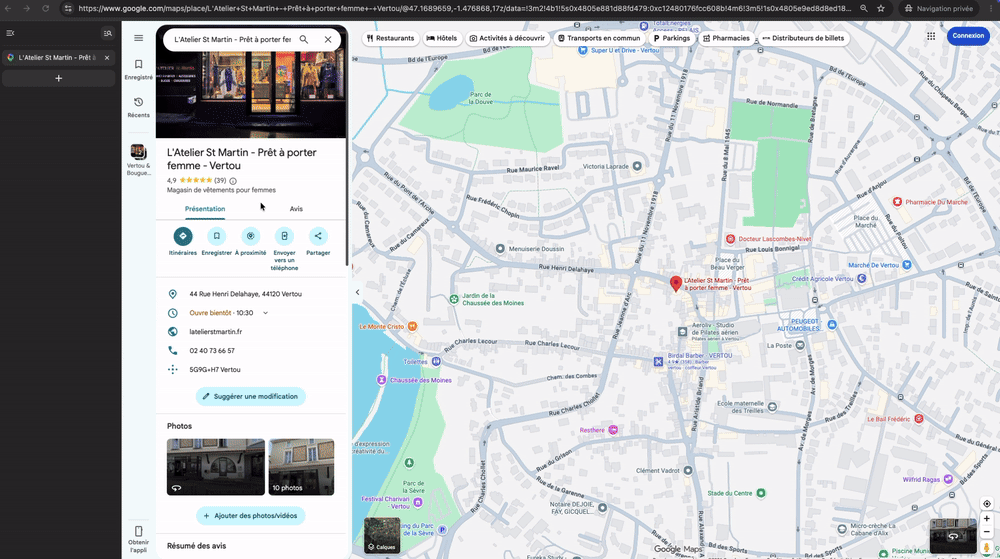The height and width of the screenshot is (559, 1000).
Task: Click the Enregistrer bookmark icon
Action: (217, 236)
